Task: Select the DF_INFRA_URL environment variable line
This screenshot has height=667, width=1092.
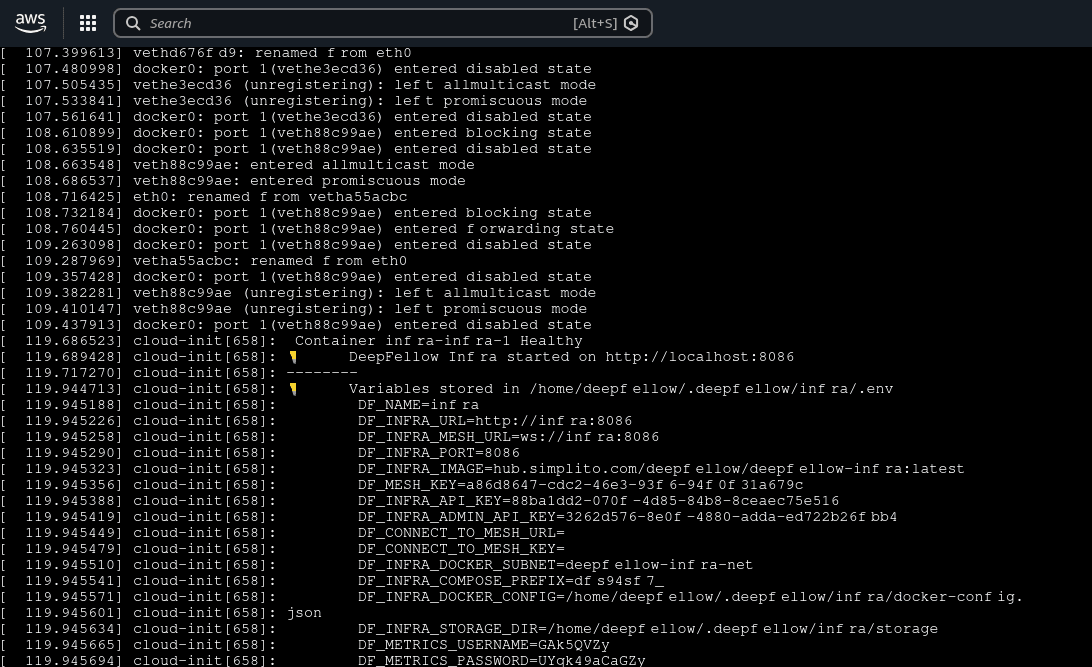Action: pos(497,420)
